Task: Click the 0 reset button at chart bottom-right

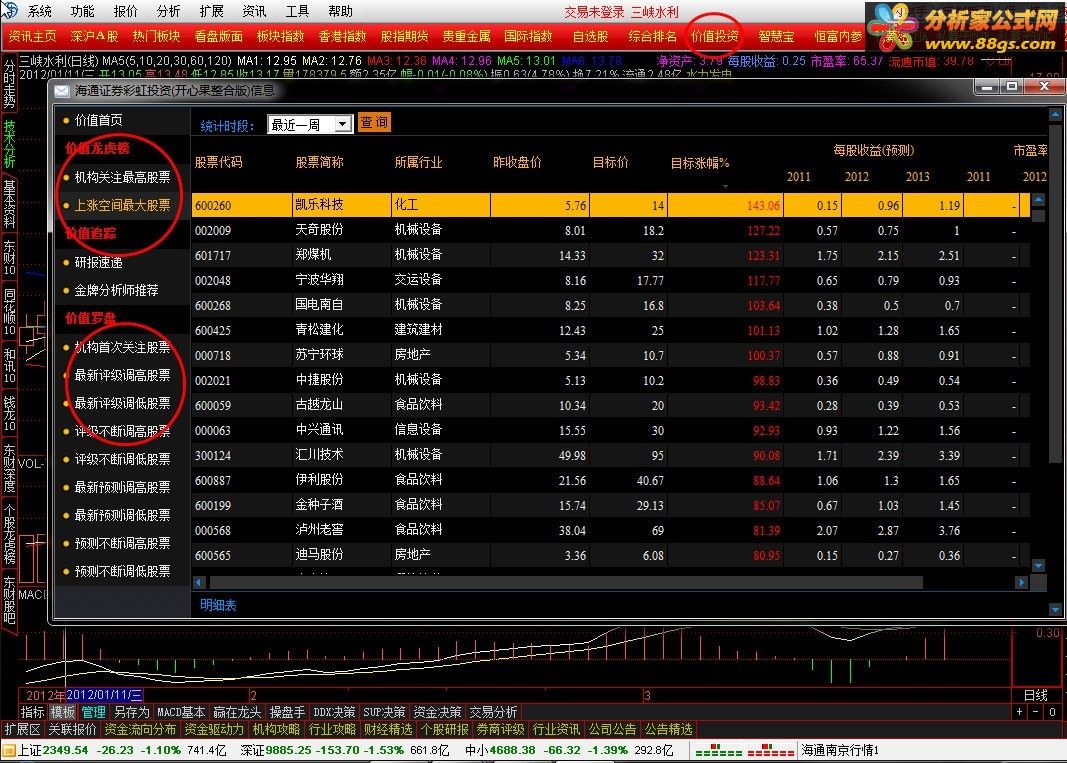Action: pyautogui.click(x=1052, y=712)
